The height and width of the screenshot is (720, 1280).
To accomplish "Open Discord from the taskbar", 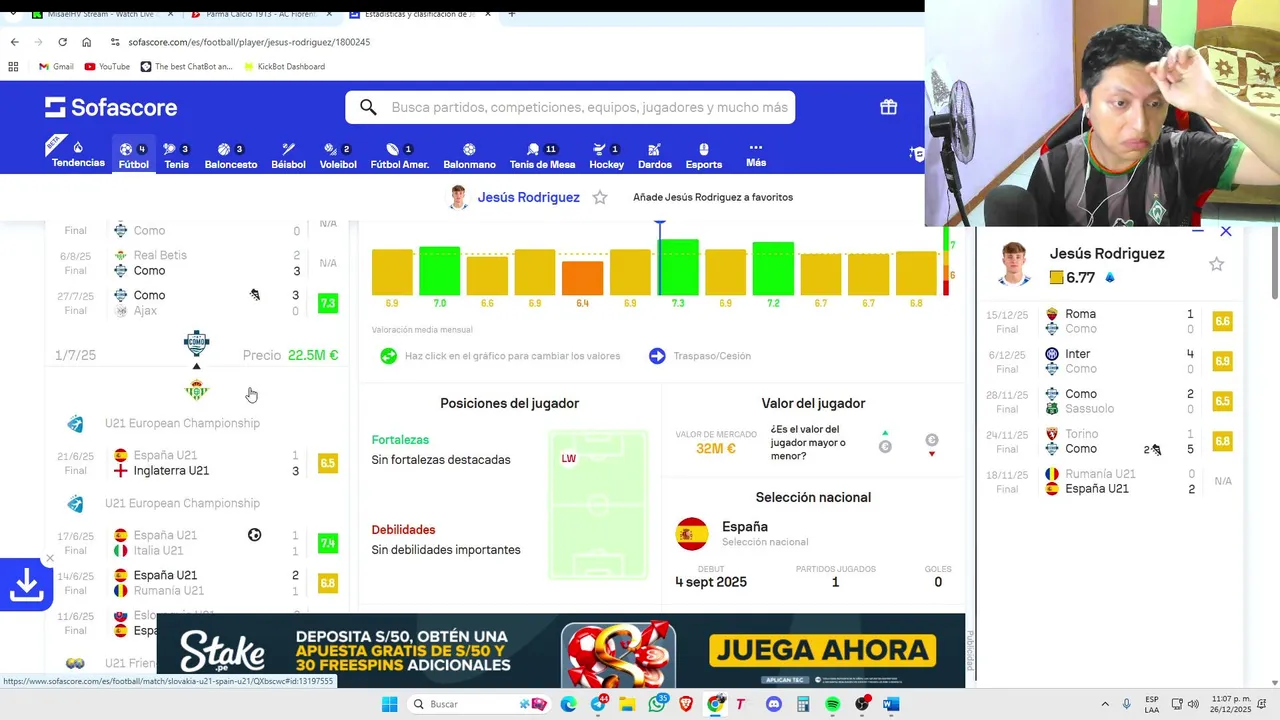I will 774,704.
